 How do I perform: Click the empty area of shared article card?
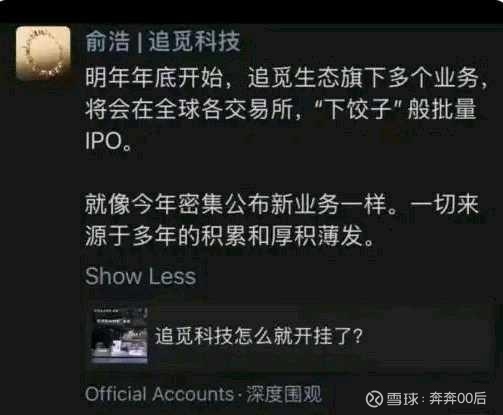[427, 336]
